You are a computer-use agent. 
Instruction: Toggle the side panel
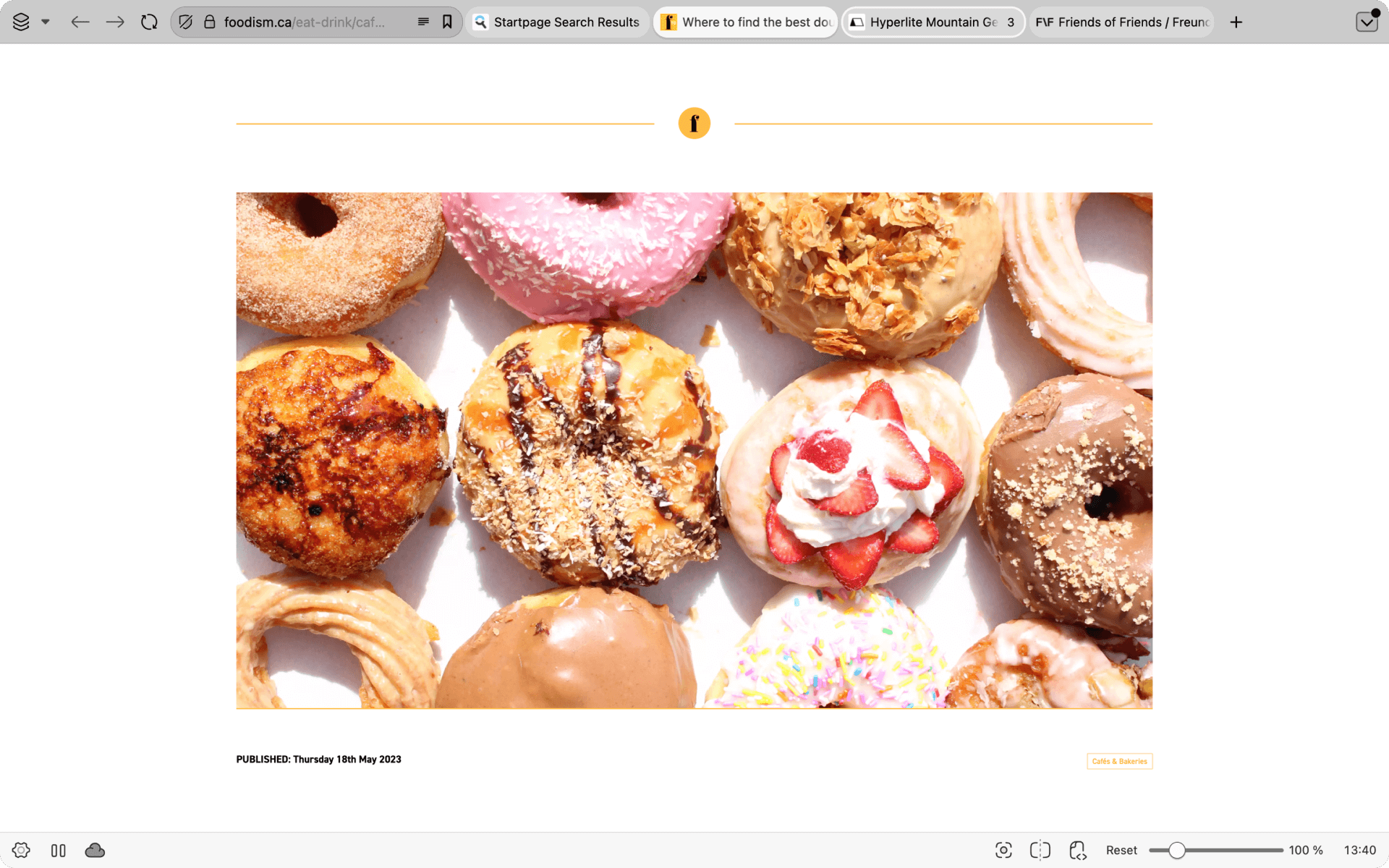pyautogui.click(x=59, y=850)
